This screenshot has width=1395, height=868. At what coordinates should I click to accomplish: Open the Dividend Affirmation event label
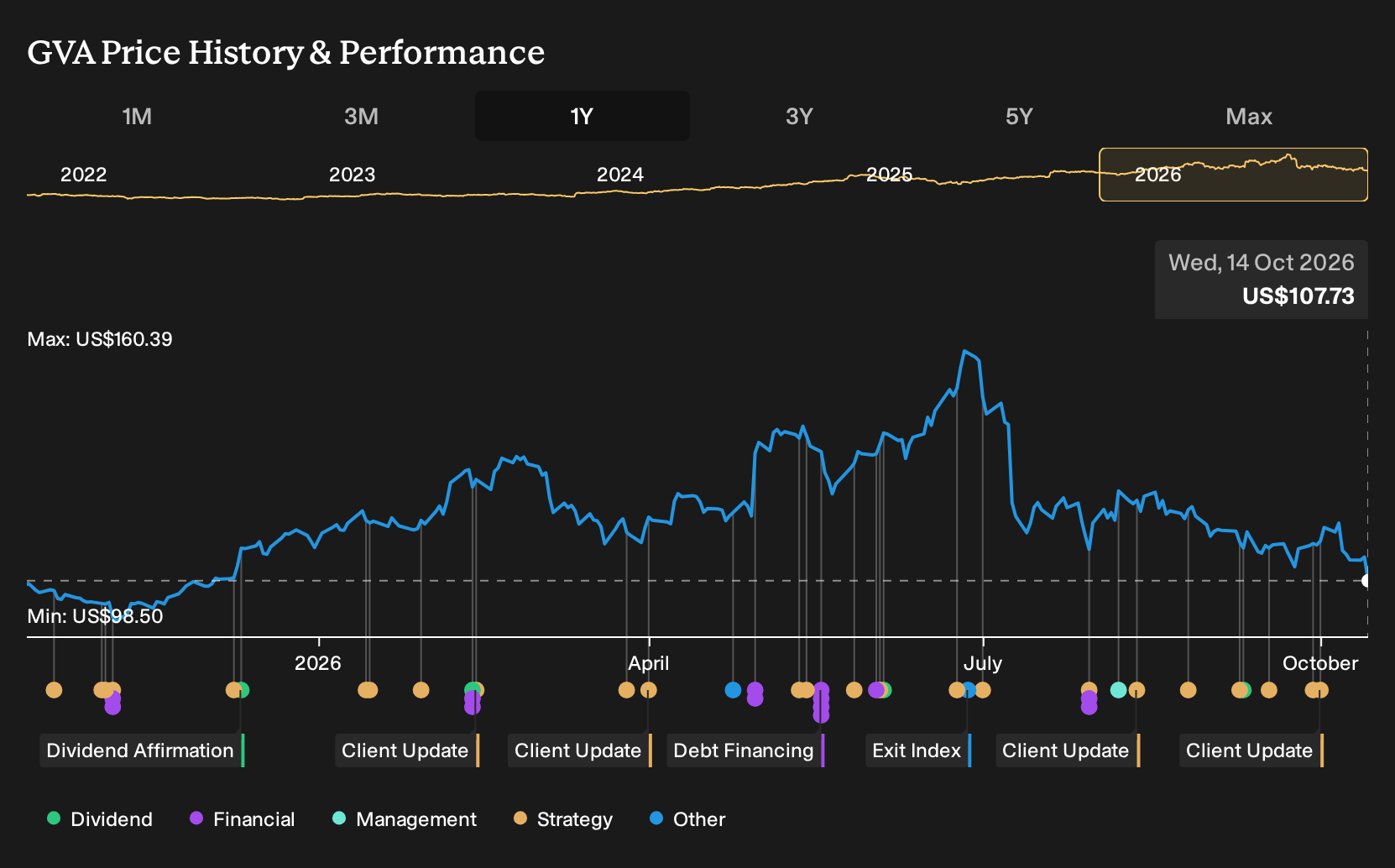[142, 750]
